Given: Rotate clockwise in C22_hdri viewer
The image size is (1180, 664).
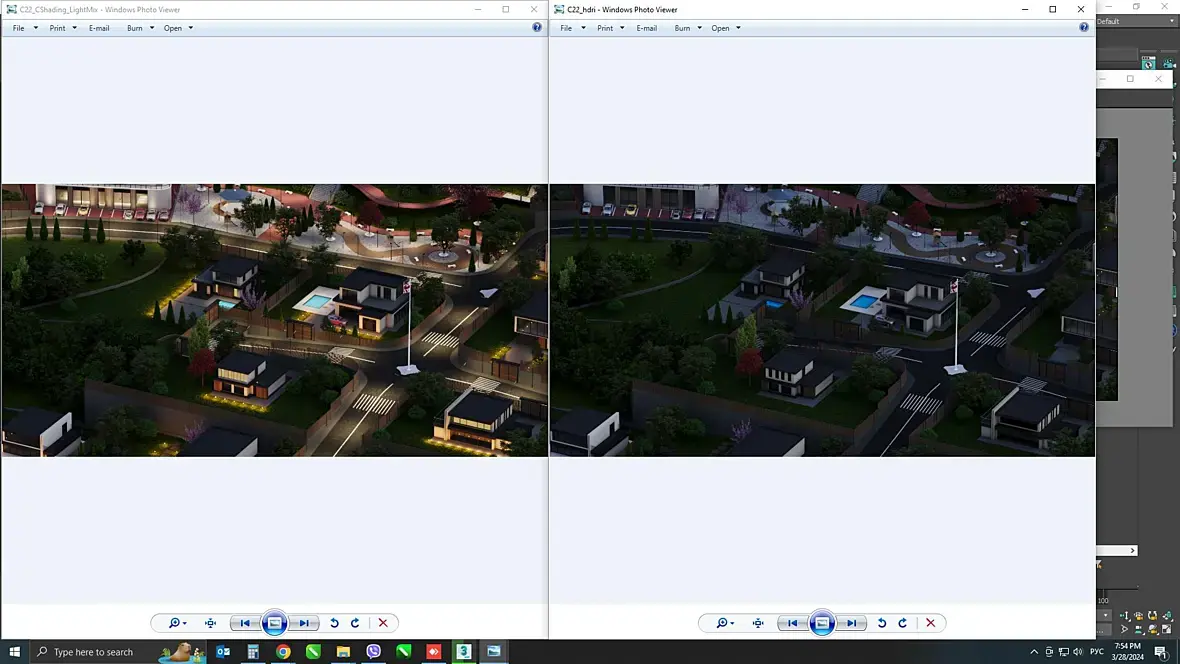Looking at the screenshot, I should pyautogui.click(x=902, y=623).
